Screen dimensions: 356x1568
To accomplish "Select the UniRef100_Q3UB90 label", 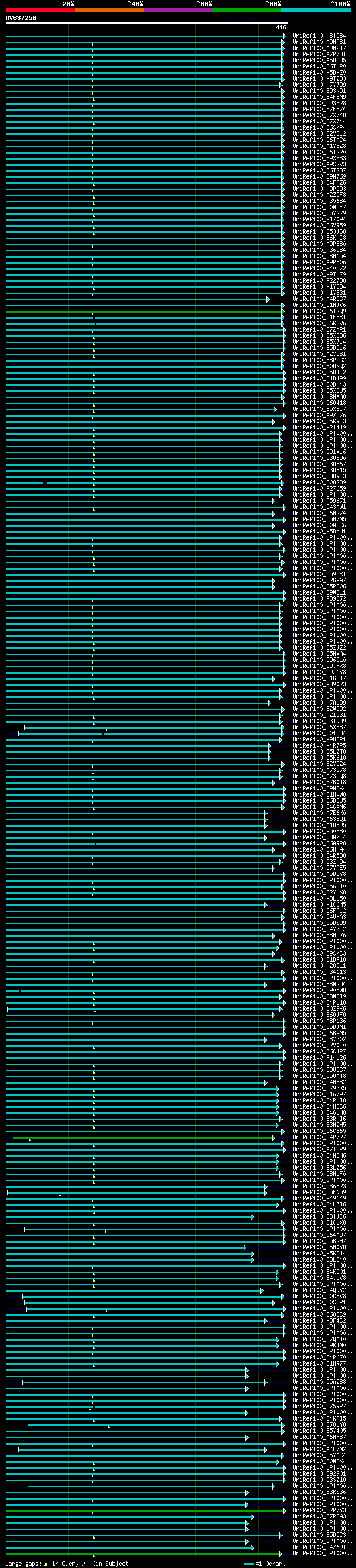I will (319, 458).
